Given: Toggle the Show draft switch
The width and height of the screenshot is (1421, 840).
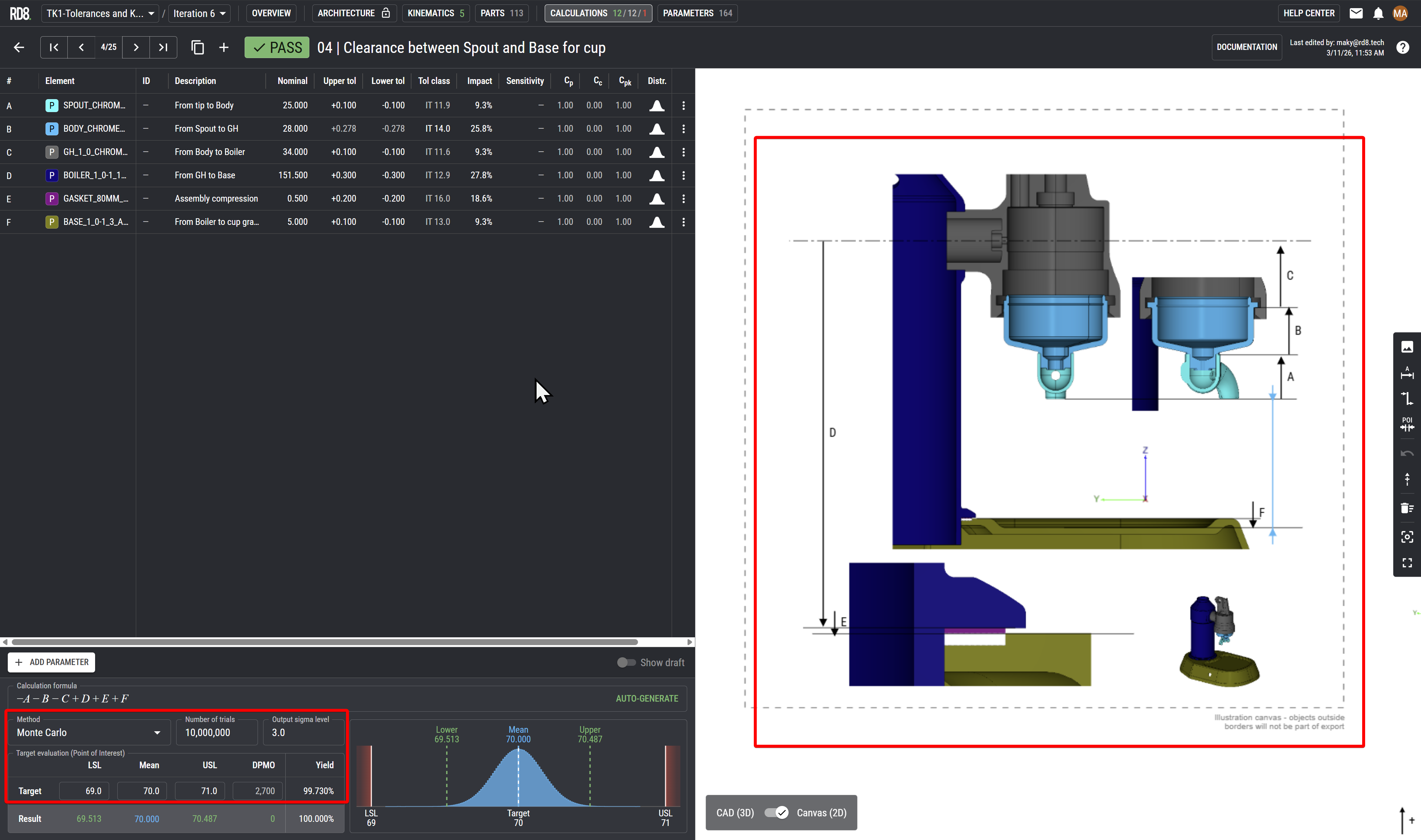Looking at the screenshot, I should pyautogui.click(x=626, y=662).
